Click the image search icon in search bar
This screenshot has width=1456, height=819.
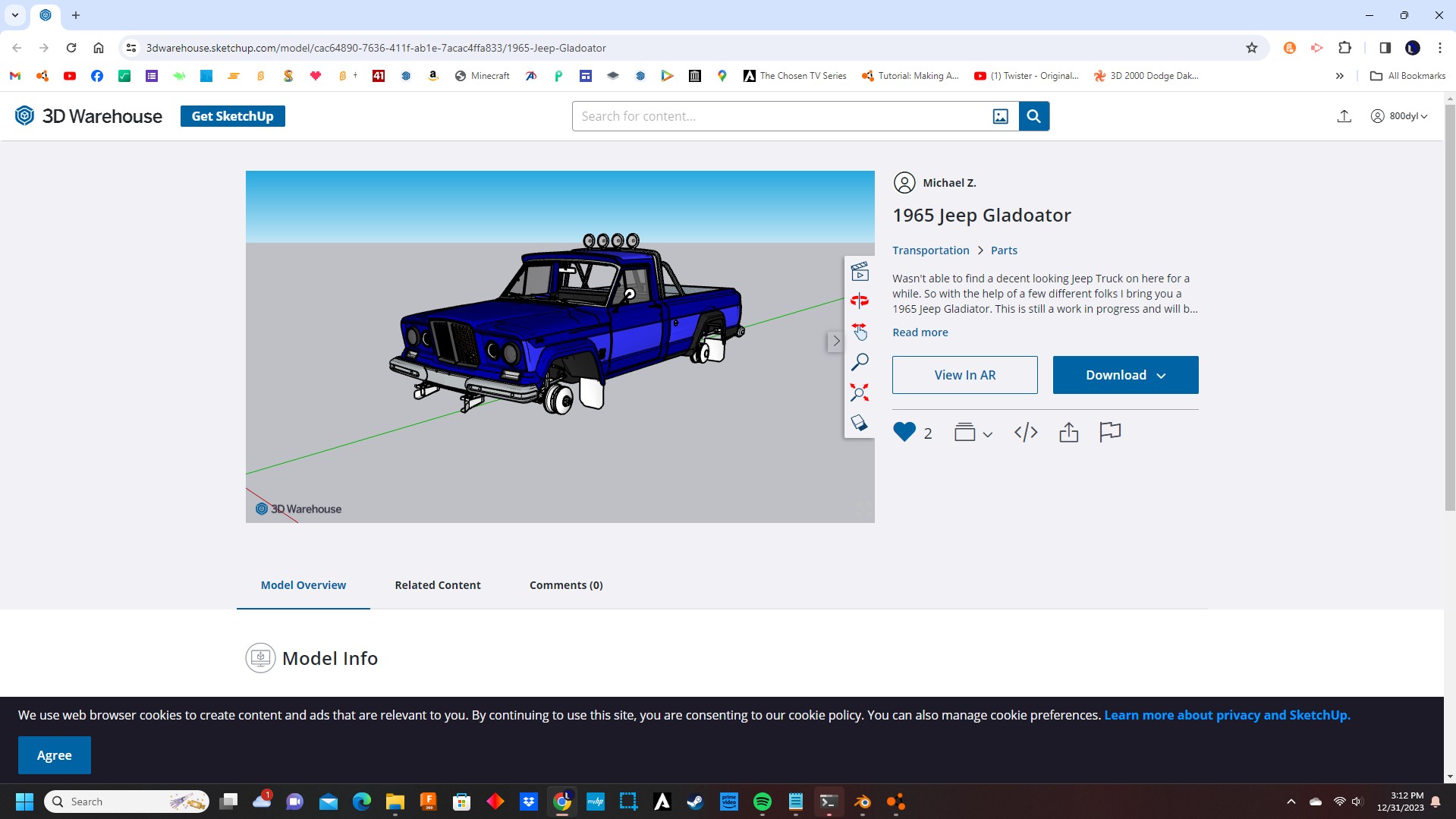[1000, 116]
